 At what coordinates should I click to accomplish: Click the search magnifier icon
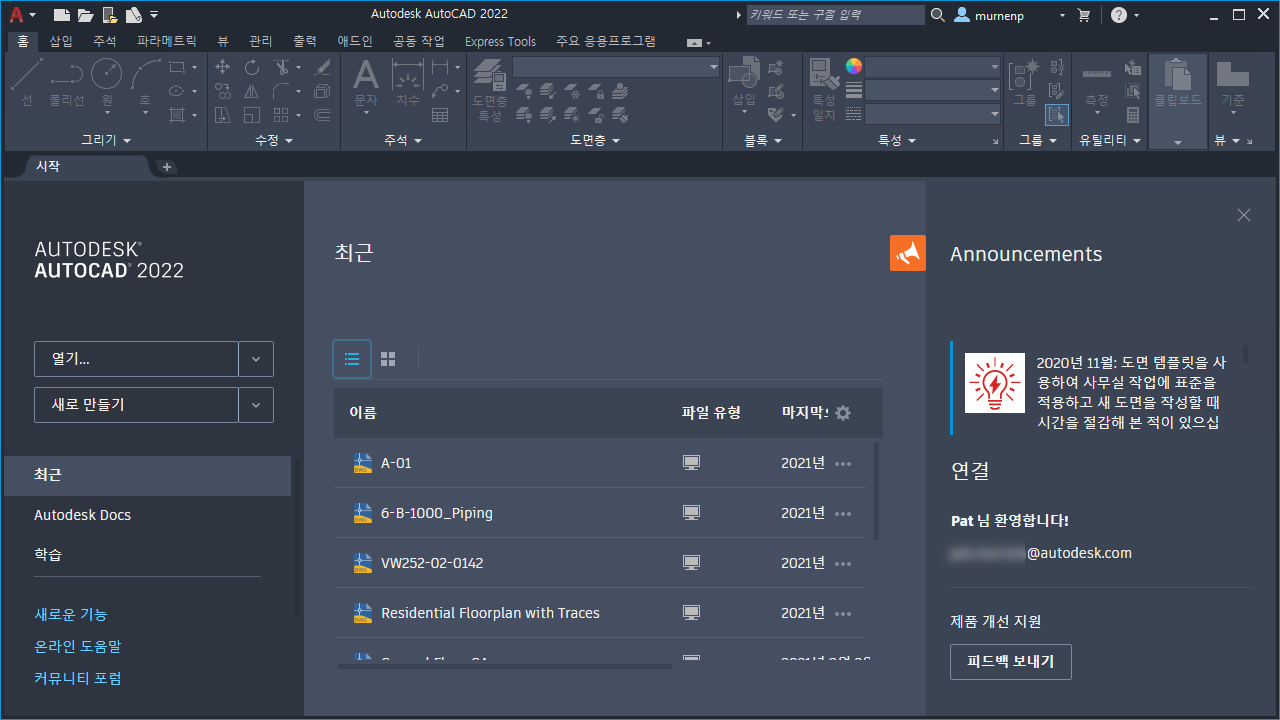(x=938, y=15)
